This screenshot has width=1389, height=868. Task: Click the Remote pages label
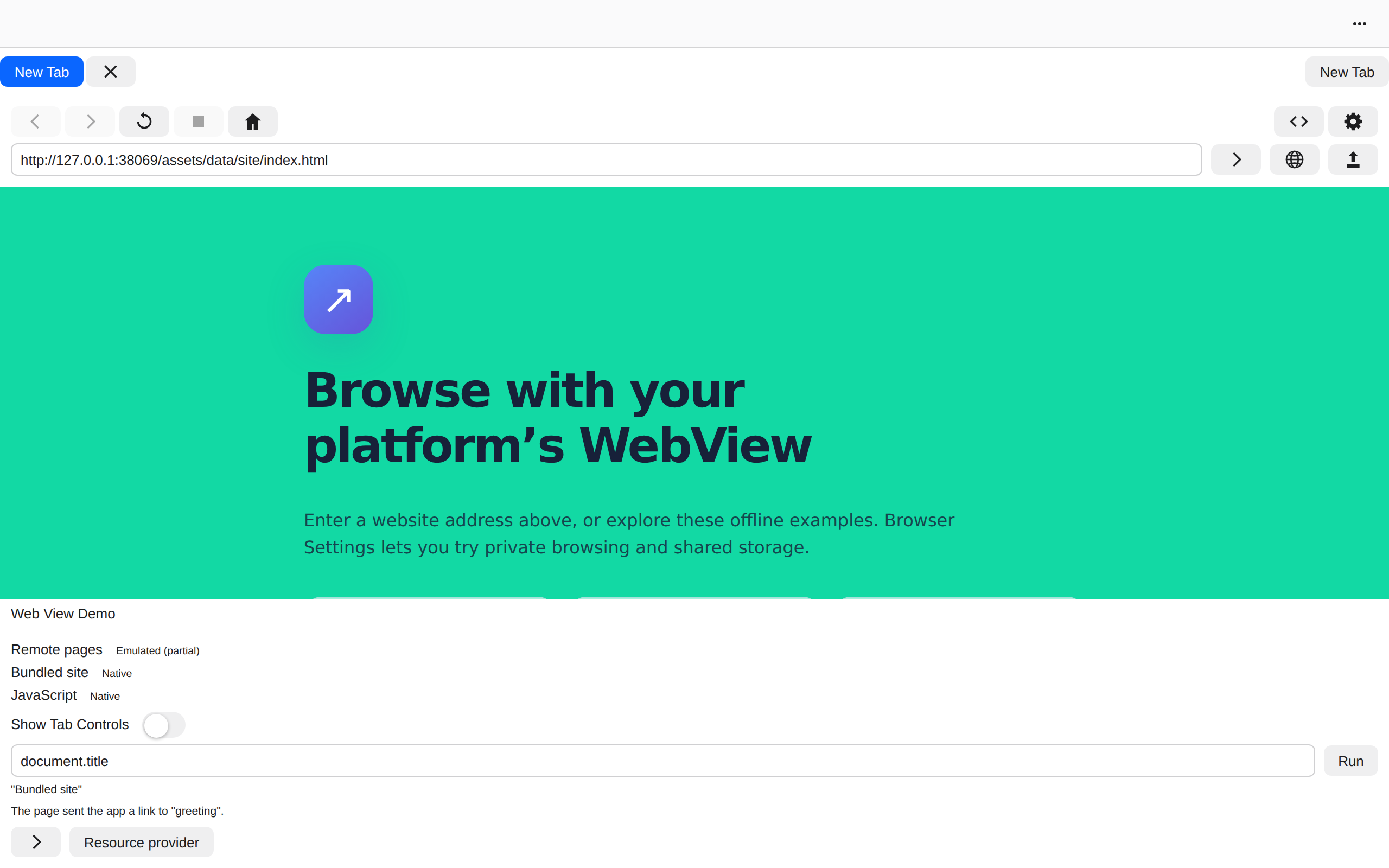[x=57, y=649]
